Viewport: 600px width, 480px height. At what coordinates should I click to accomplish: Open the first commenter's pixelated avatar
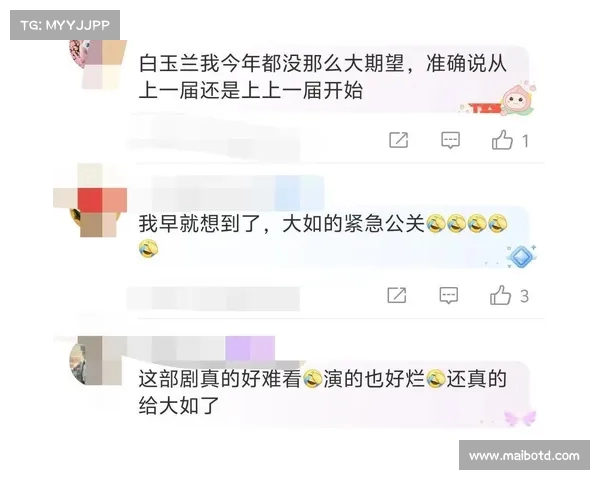click(98, 63)
